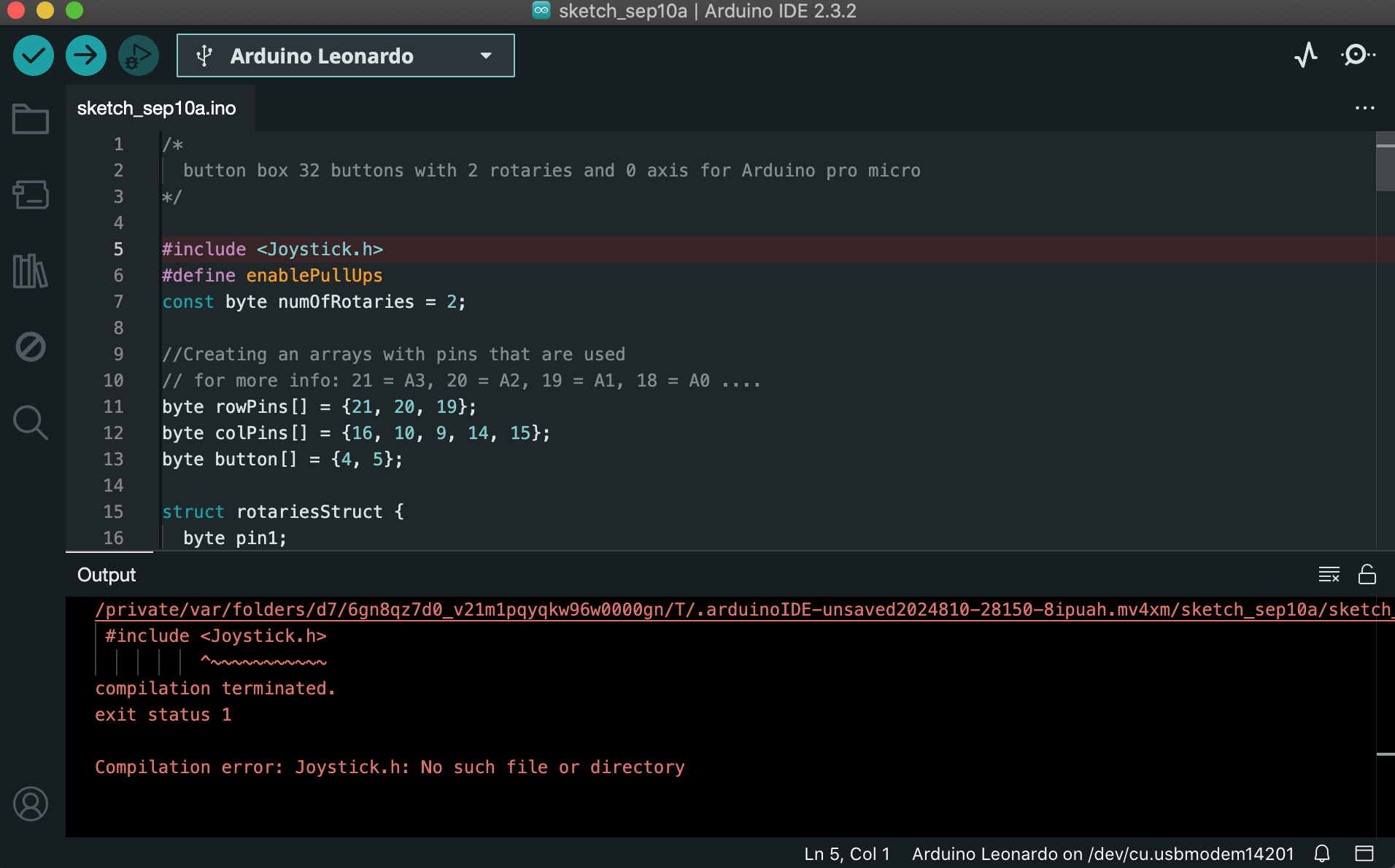
Task: Open the Library Manager panel
Action: click(31, 271)
